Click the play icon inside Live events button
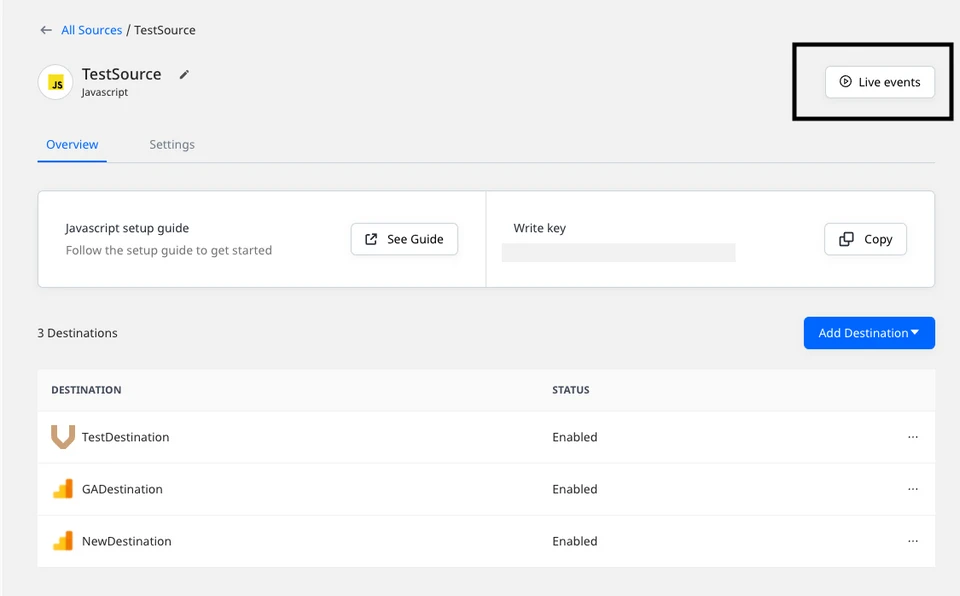 tap(845, 82)
